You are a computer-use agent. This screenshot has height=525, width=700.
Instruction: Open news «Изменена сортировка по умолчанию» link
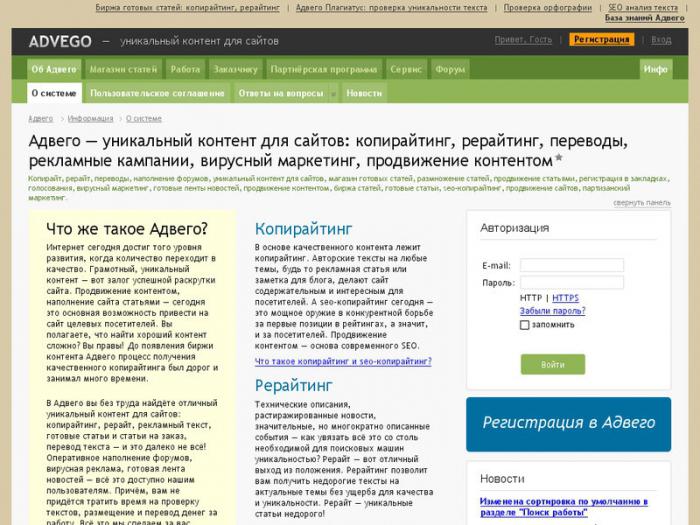564,507
